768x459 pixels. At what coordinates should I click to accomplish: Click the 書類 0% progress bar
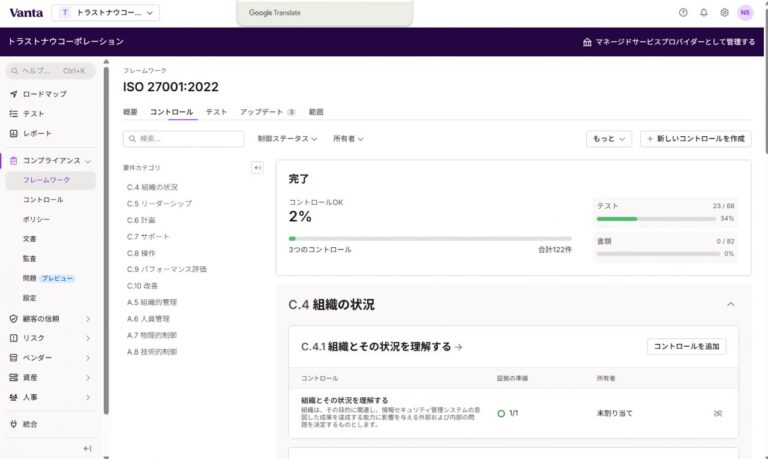pyautogui.click(x=658, y=254)
